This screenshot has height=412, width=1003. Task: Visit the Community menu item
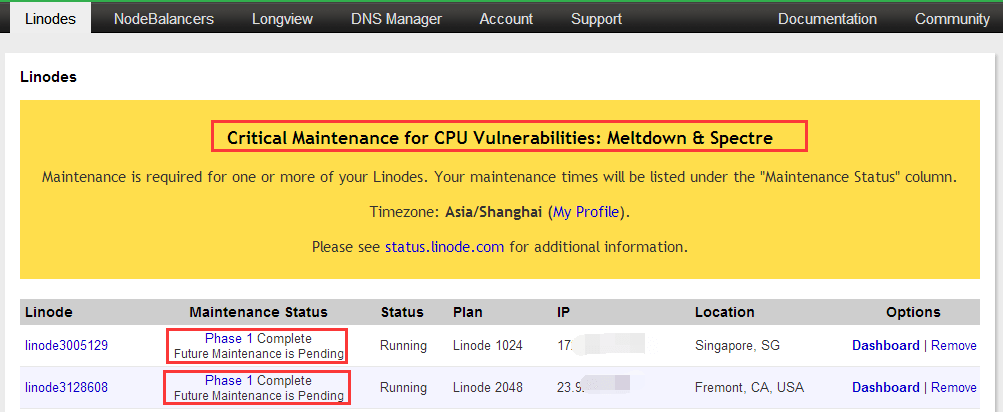pos(951,19)
